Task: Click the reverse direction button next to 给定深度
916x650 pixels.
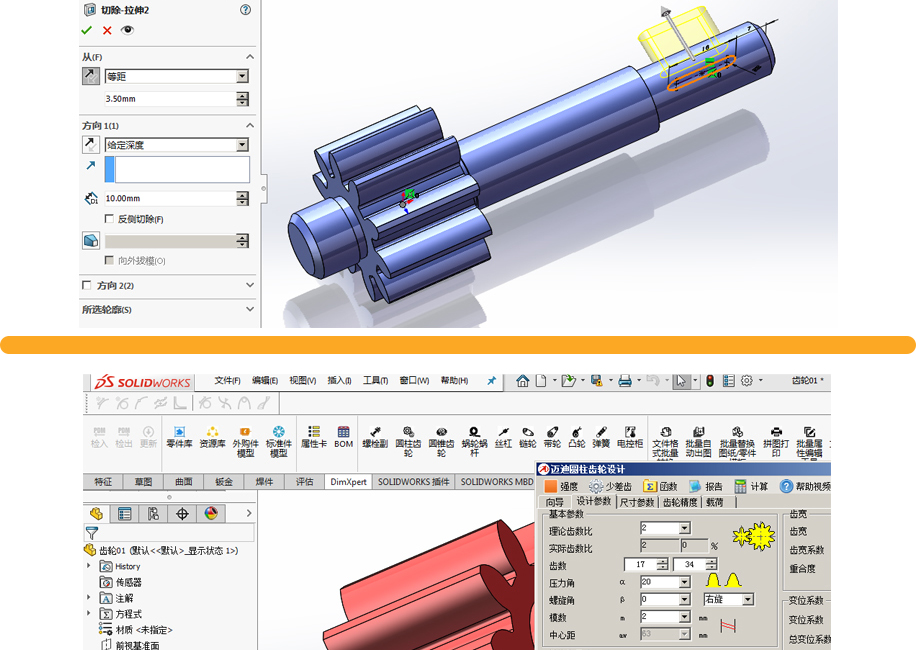Action: 91,144
